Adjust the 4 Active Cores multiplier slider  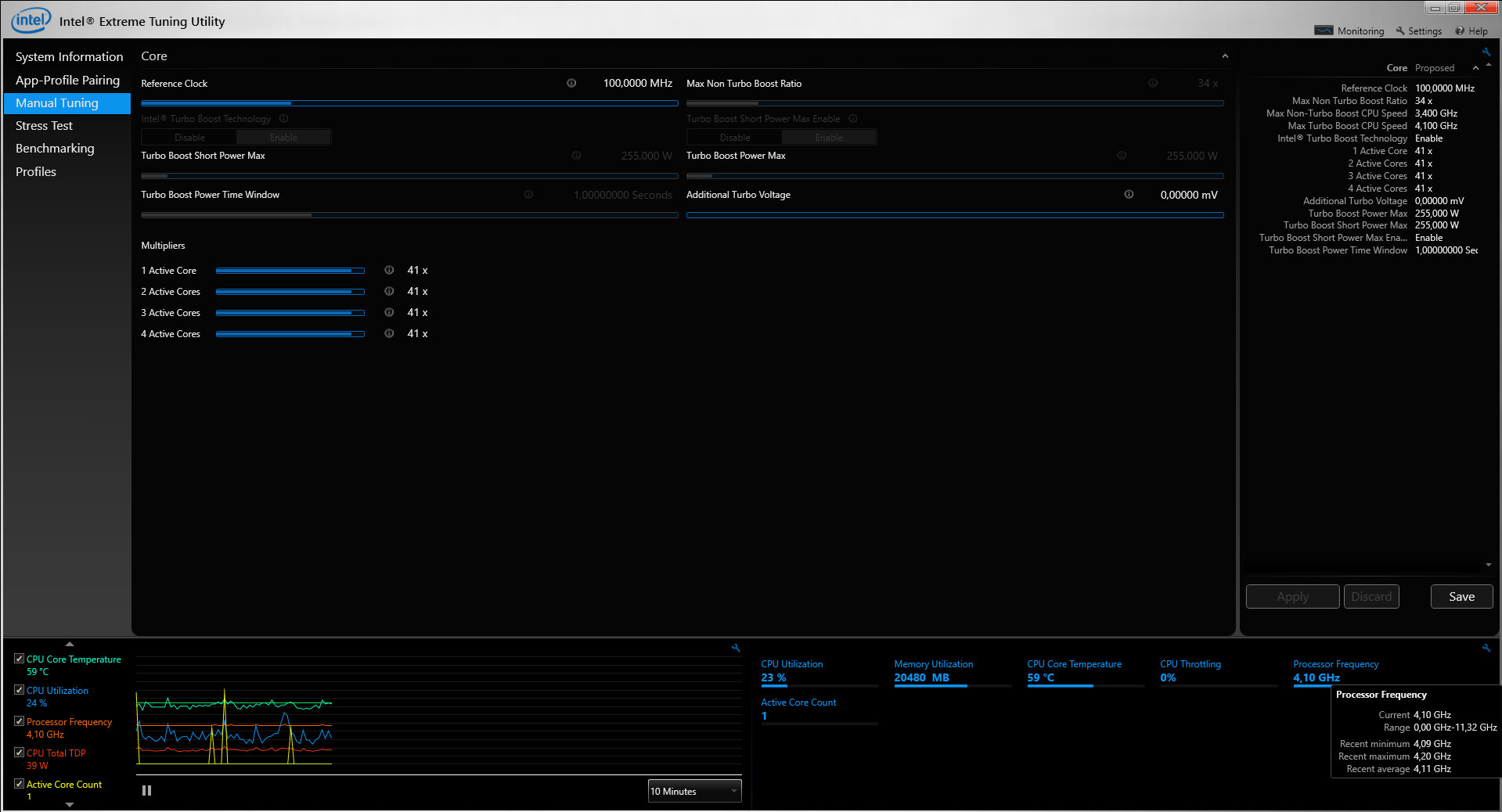290,334
